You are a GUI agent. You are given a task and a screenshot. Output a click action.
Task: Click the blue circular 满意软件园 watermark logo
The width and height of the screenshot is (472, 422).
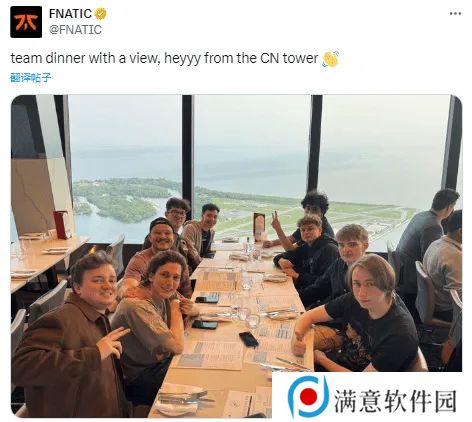[308, 396]
